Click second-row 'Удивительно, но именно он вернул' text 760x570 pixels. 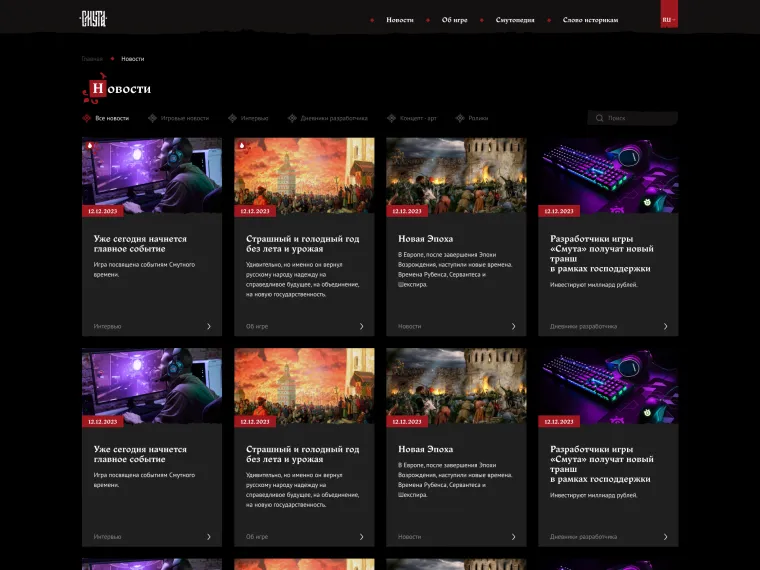pos(294,475)
